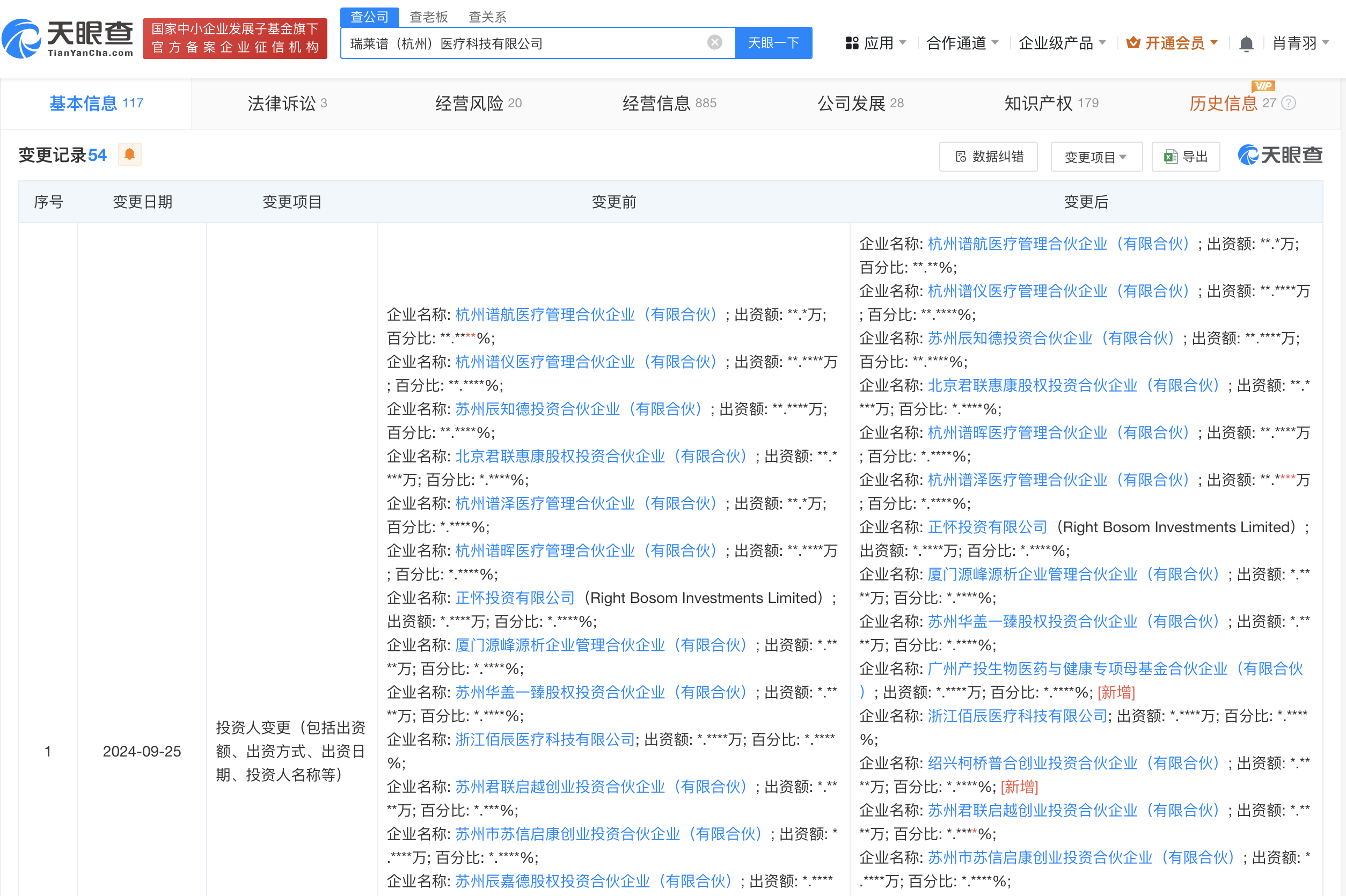Click the 导出 export button
The width and height of the screenshot is (1346, 896).
[1186, 157]
